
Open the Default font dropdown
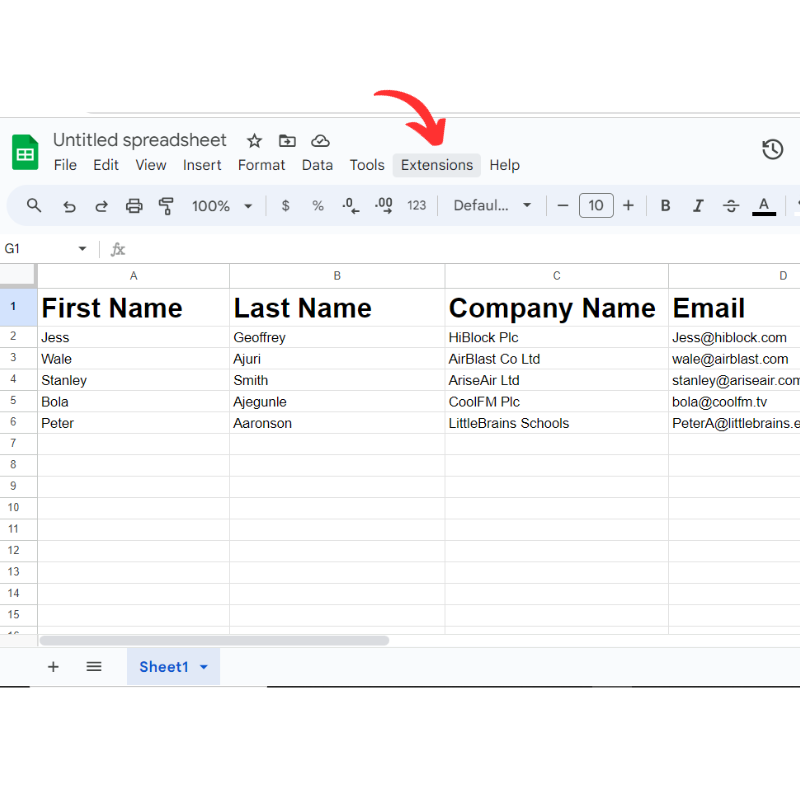tap(492, 206)
